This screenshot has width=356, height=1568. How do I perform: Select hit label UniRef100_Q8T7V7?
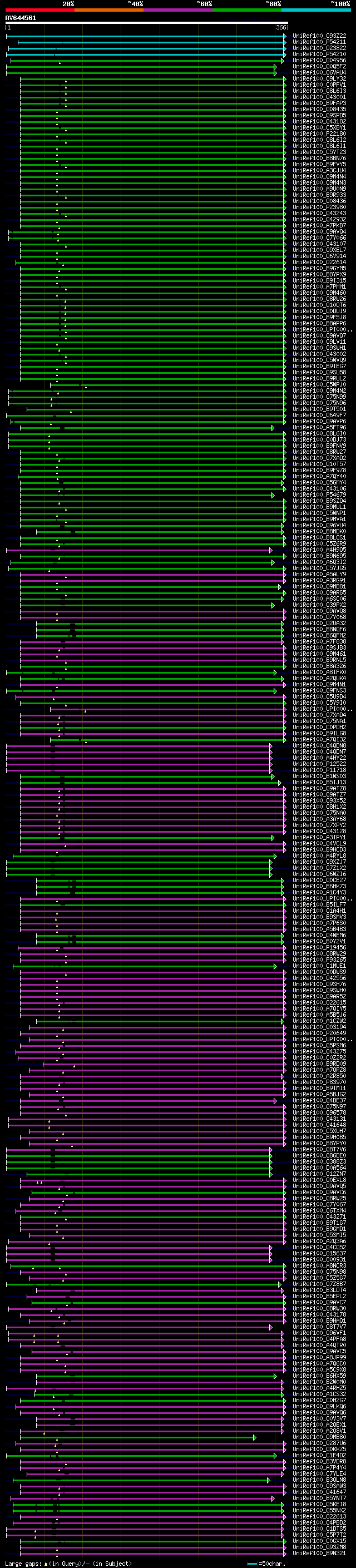319,1327
